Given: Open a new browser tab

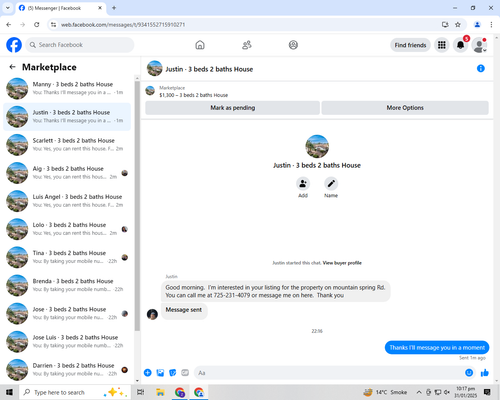Looking at the screenshot, I should point(114,8).
